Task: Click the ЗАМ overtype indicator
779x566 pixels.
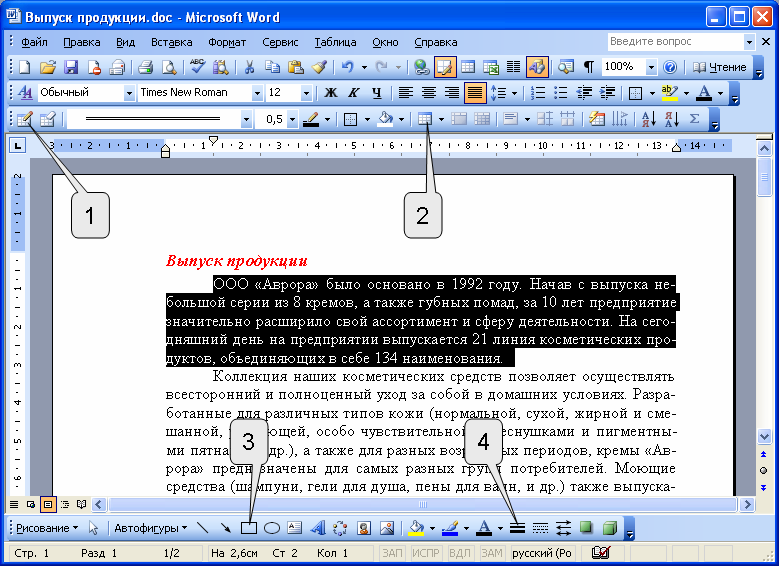Action: (x=492, y=553)
